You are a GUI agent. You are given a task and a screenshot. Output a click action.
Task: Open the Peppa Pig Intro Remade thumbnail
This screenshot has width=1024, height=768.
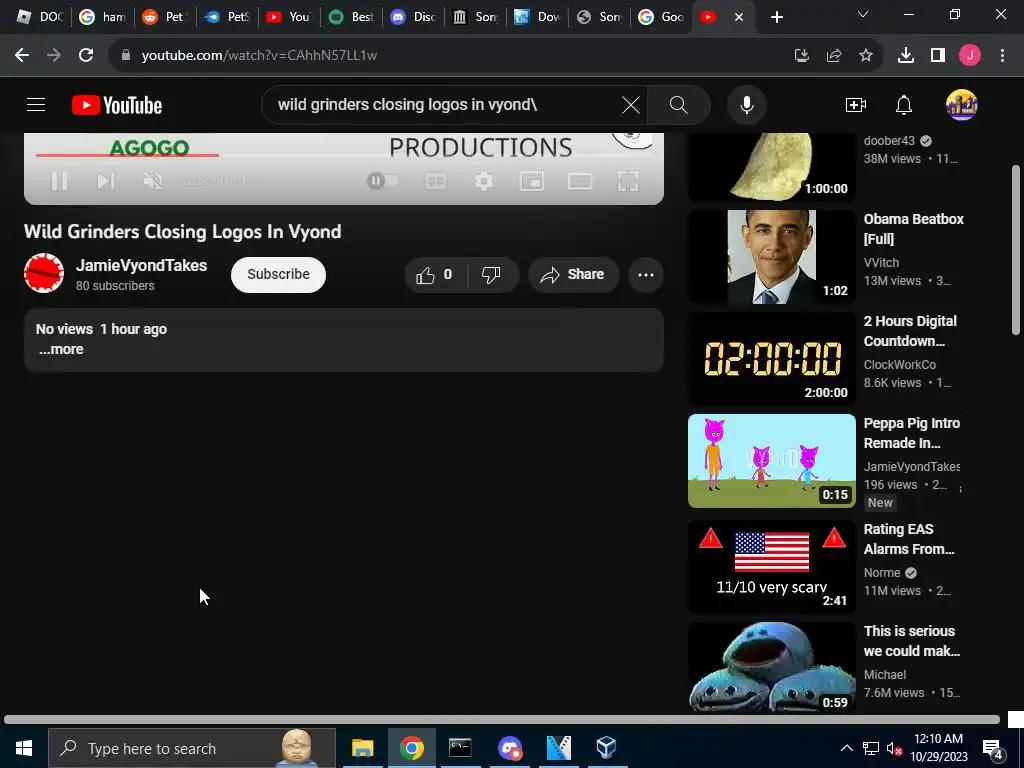[x=771, y=460]
